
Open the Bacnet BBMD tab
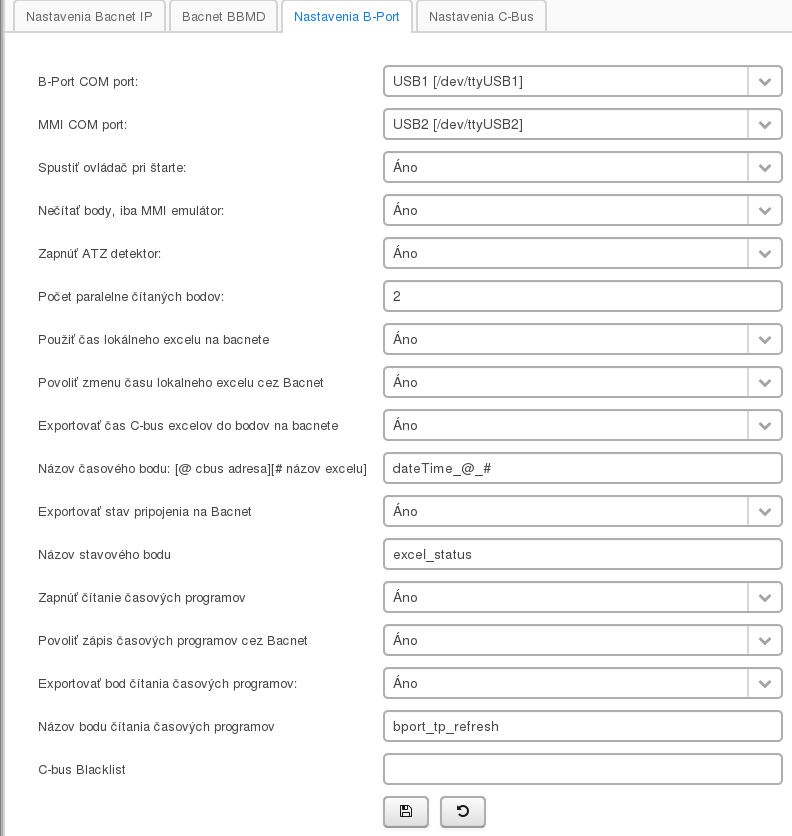click(x=223, y=17)
